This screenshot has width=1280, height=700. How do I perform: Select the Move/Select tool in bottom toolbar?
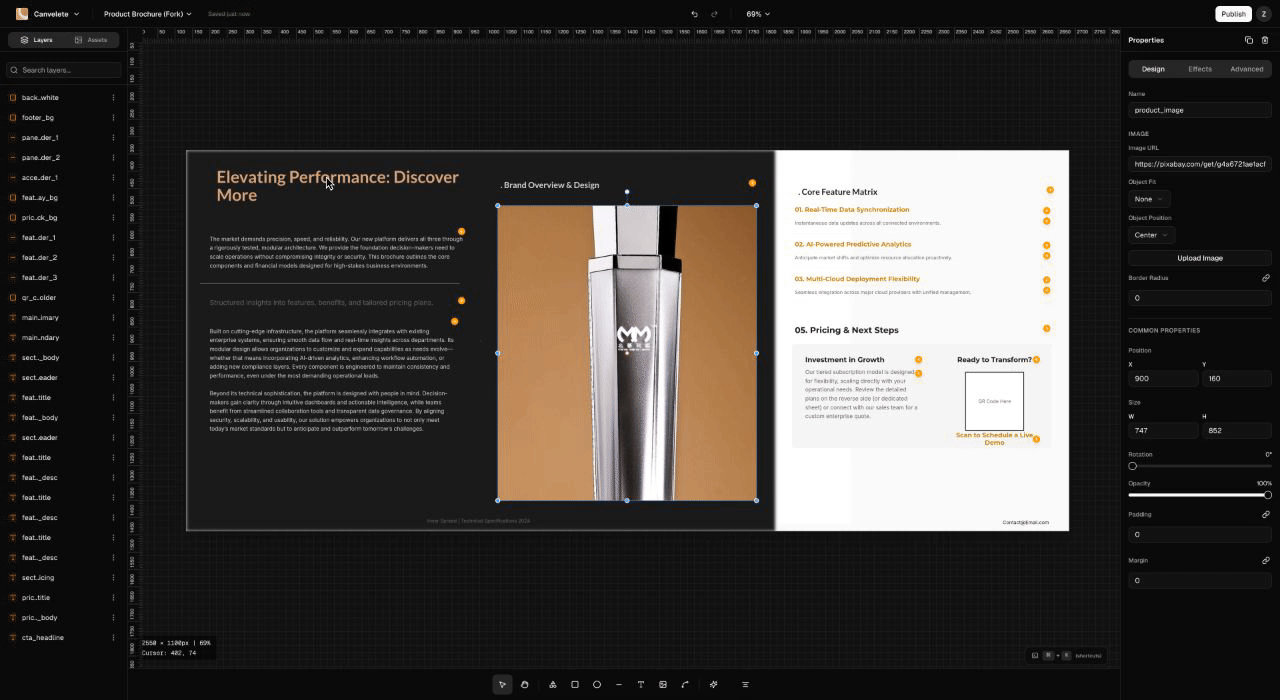(502, 684)
